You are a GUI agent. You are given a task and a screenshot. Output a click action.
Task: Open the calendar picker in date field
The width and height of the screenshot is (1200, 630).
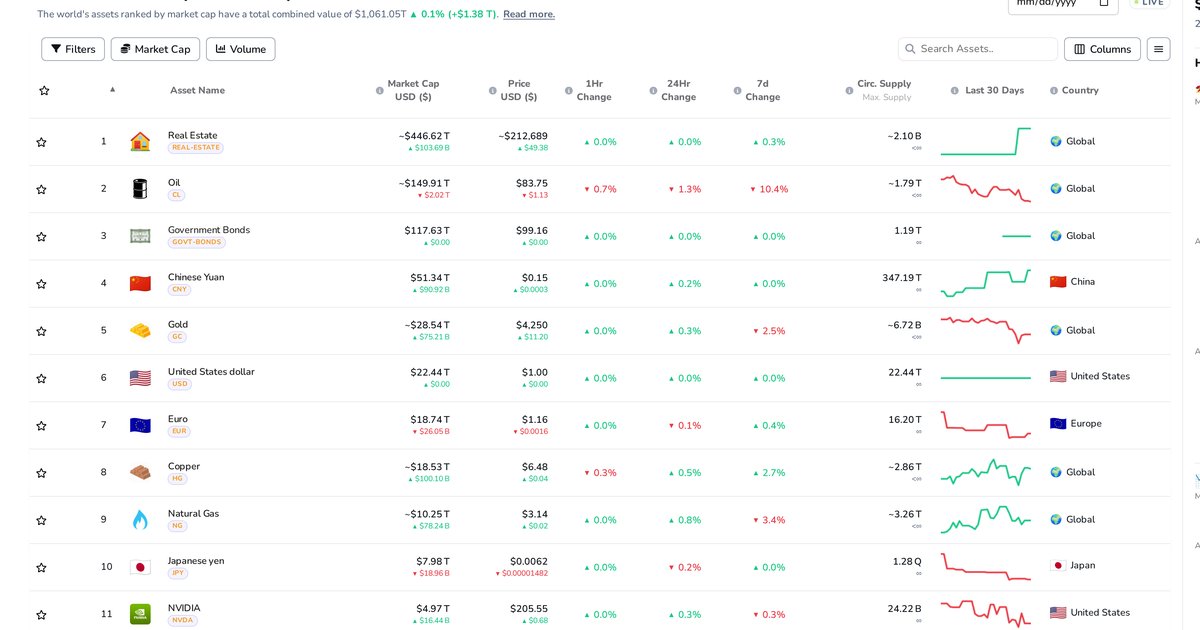coord(1103,3)
